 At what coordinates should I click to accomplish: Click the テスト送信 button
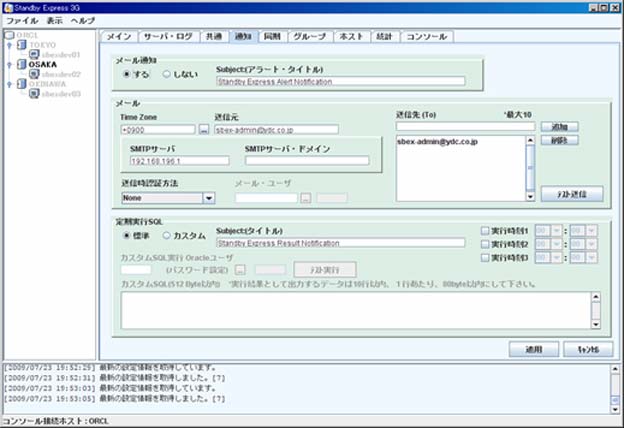click(x=572, y=194)
